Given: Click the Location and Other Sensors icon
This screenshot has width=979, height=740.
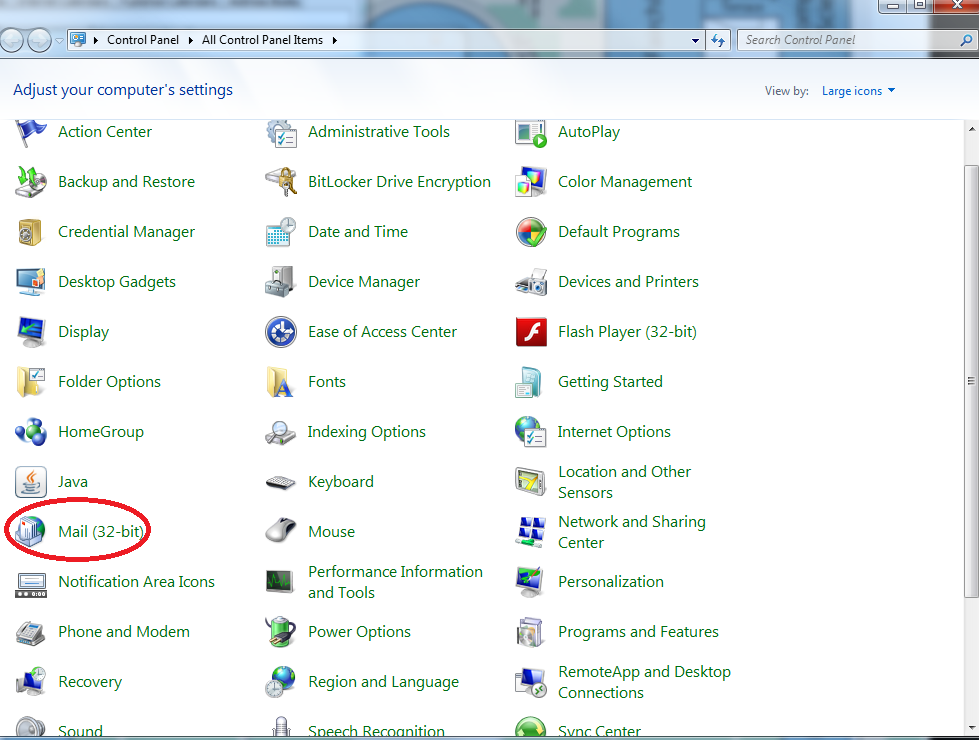Looking at the screenshot, I should pos(531,481).
